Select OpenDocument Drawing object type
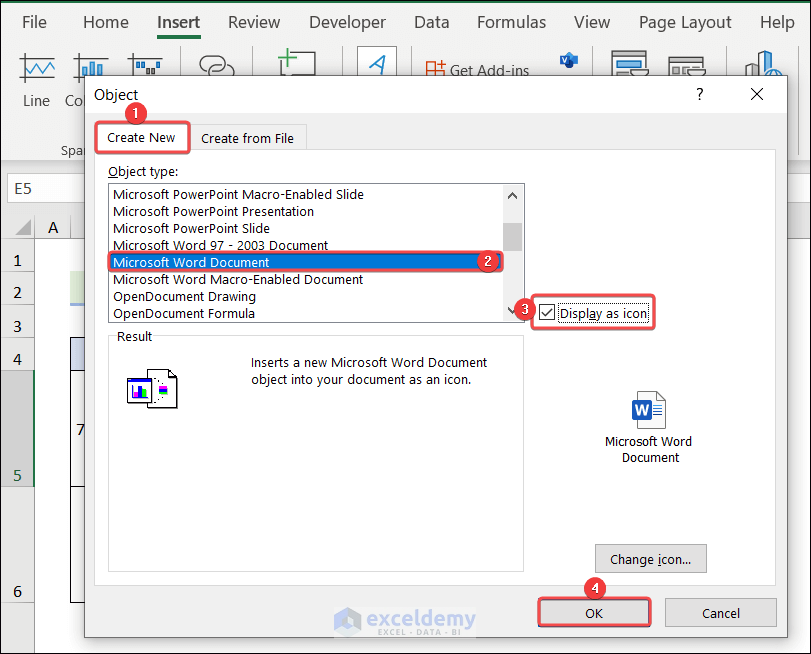This screenshot has height=654, width=811. [306, 296]
